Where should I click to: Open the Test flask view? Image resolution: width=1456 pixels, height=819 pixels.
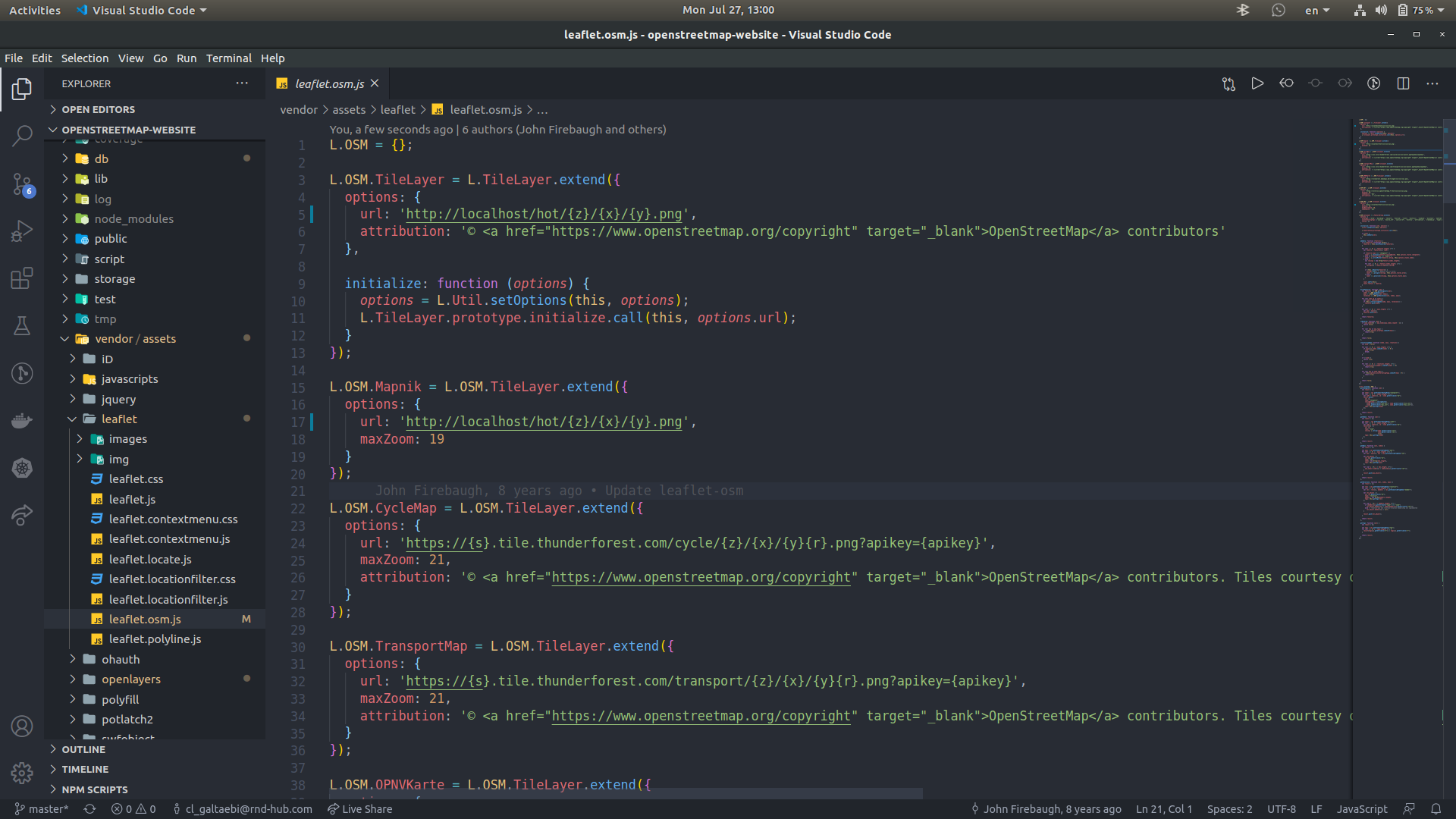pyautogui.click(x=22, y=326)
